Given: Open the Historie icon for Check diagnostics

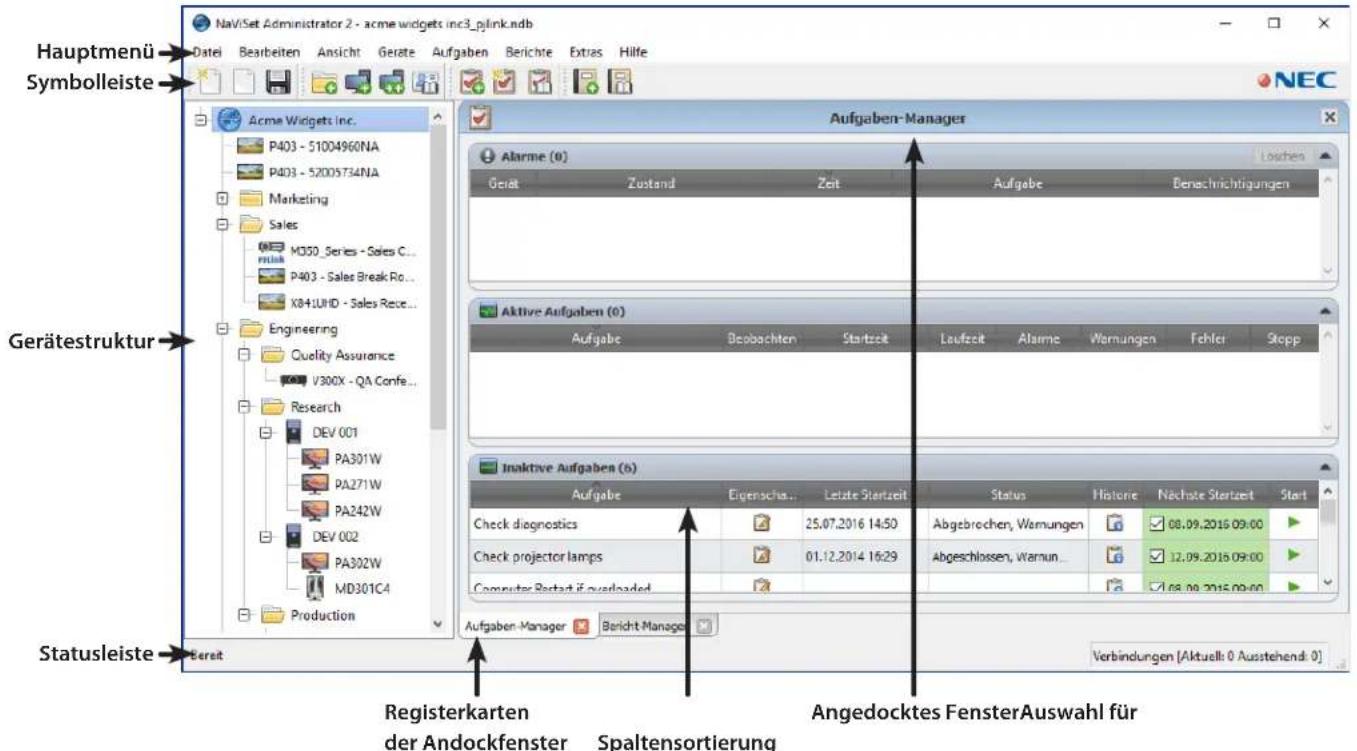Looking at the screenshot, I should click(x=1116, y=524).
